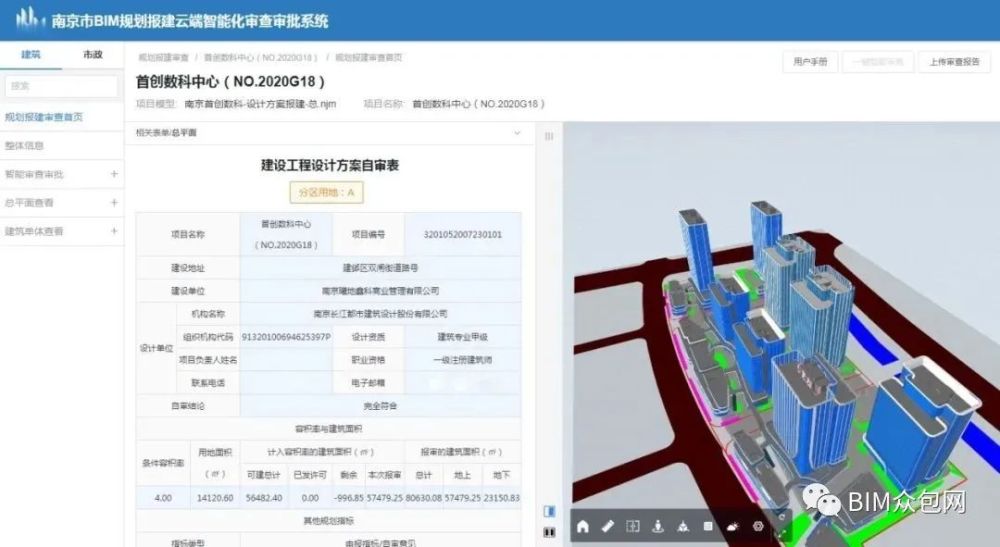This screenshot has height=547, width=1000.
Task: Click the skyline logo in header
Action: point(30,19)
